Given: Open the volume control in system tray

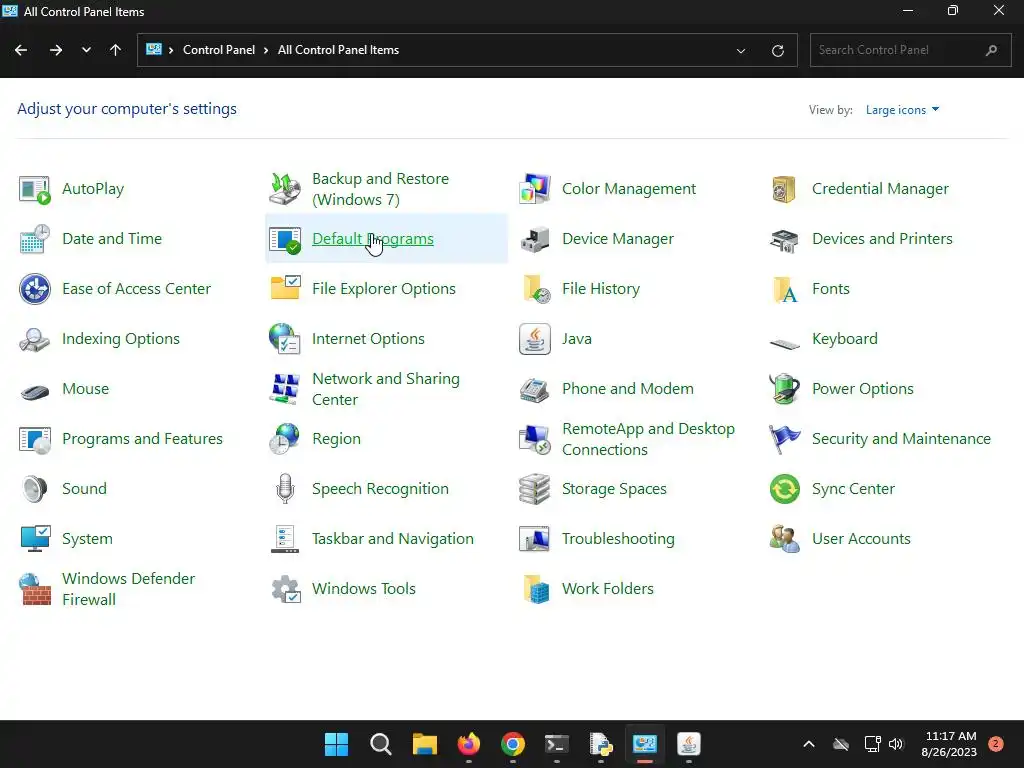Looking at the screenshot, I should (895, 744).
